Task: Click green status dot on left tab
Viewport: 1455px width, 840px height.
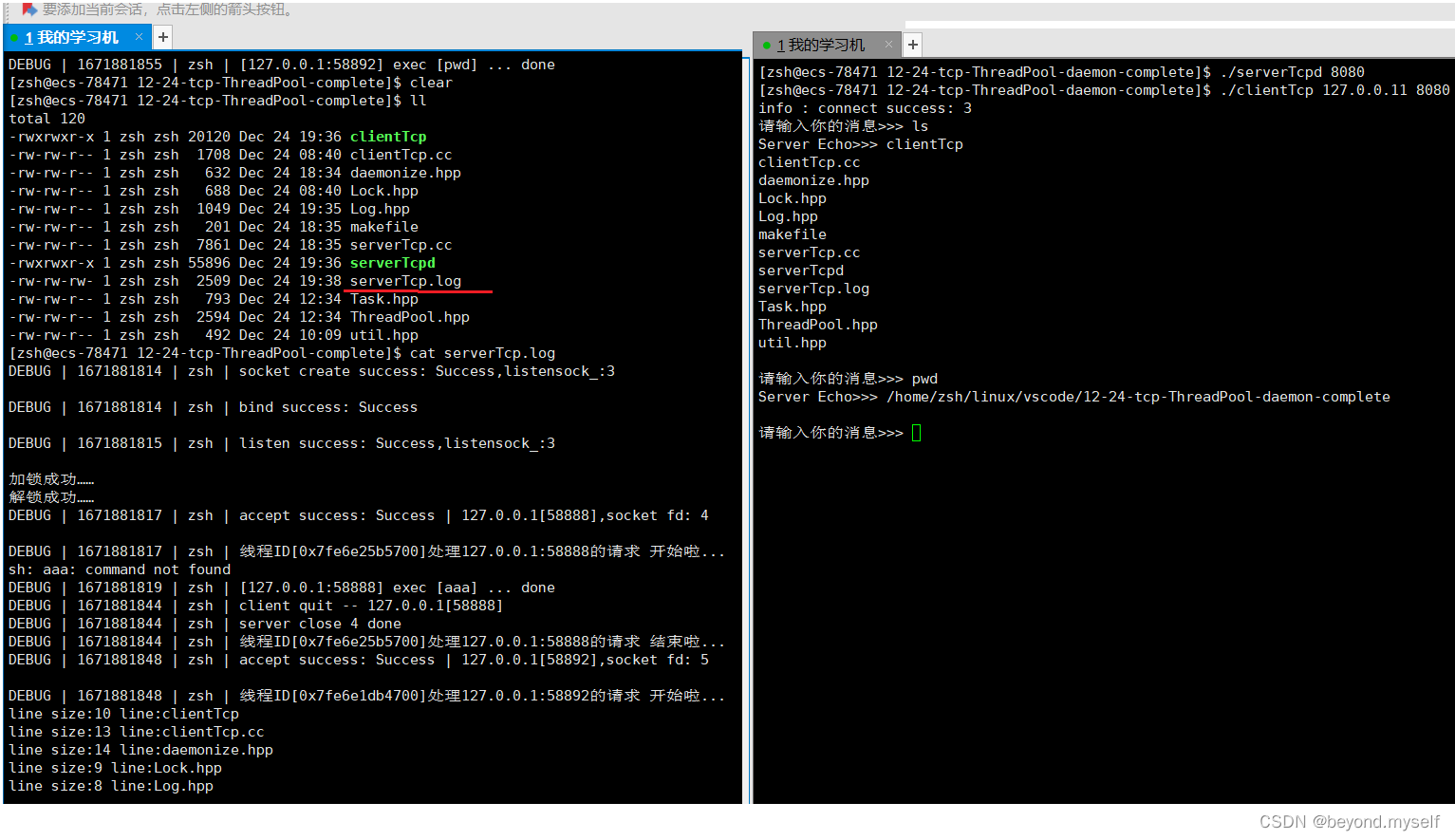Action: click(15, 38)
